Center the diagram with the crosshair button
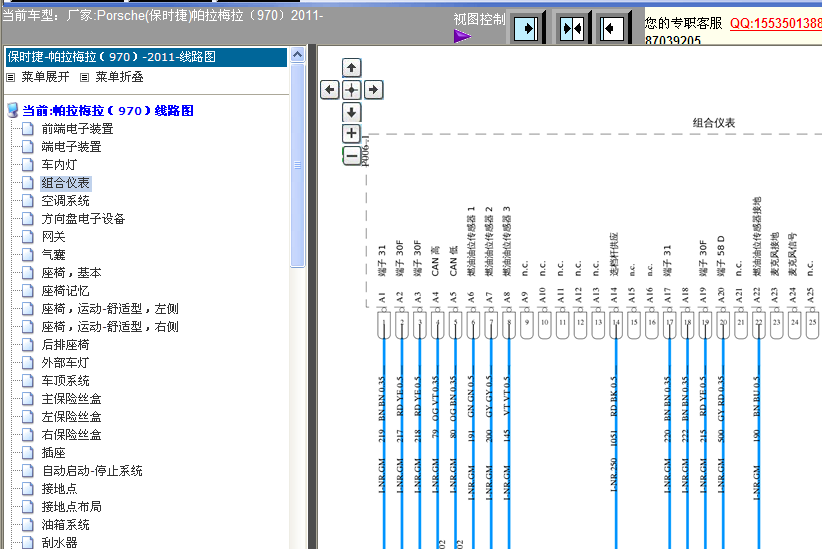Viewport: 822px width, 549px height. click(x=351, y=90)
